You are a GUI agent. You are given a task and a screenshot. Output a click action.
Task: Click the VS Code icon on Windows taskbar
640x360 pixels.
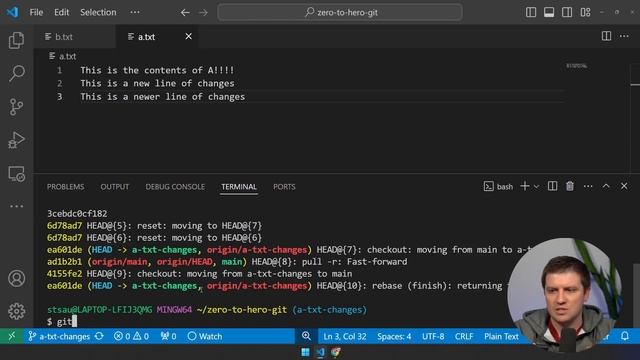click(x=320, y=352)
